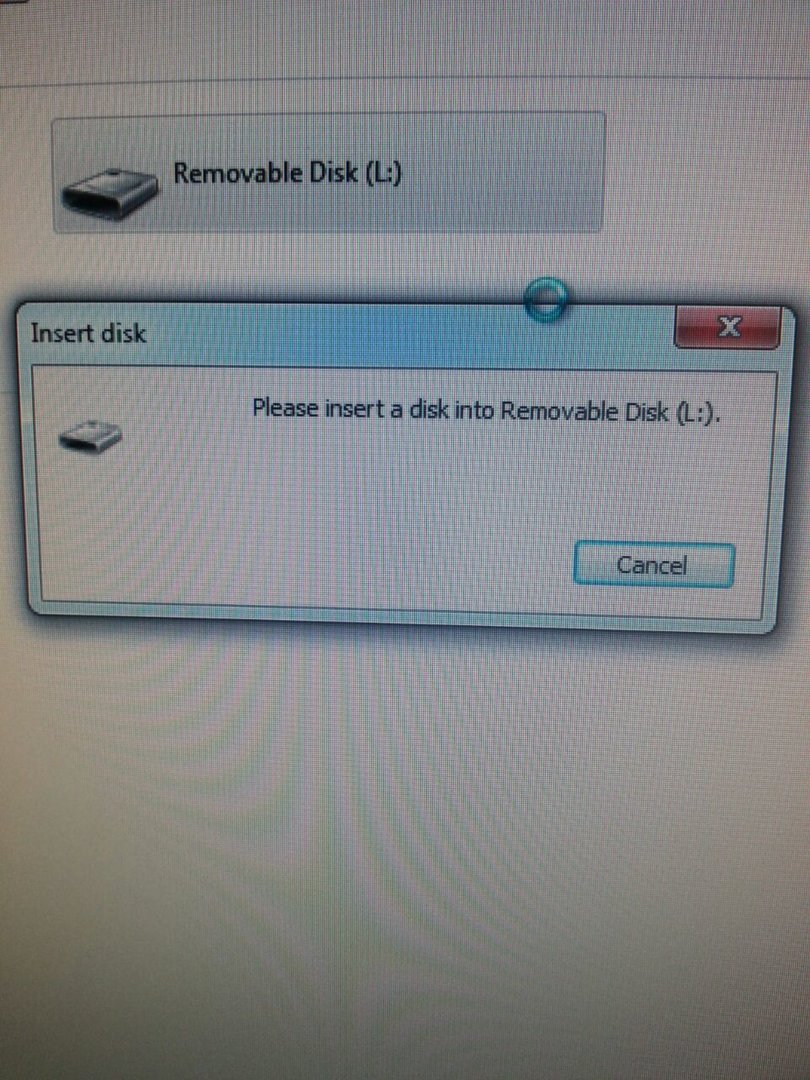The width and height of the screenshot is (810, 1080).
Task: Close the Insert disk dialog with the red X
Action: [728, 327]
